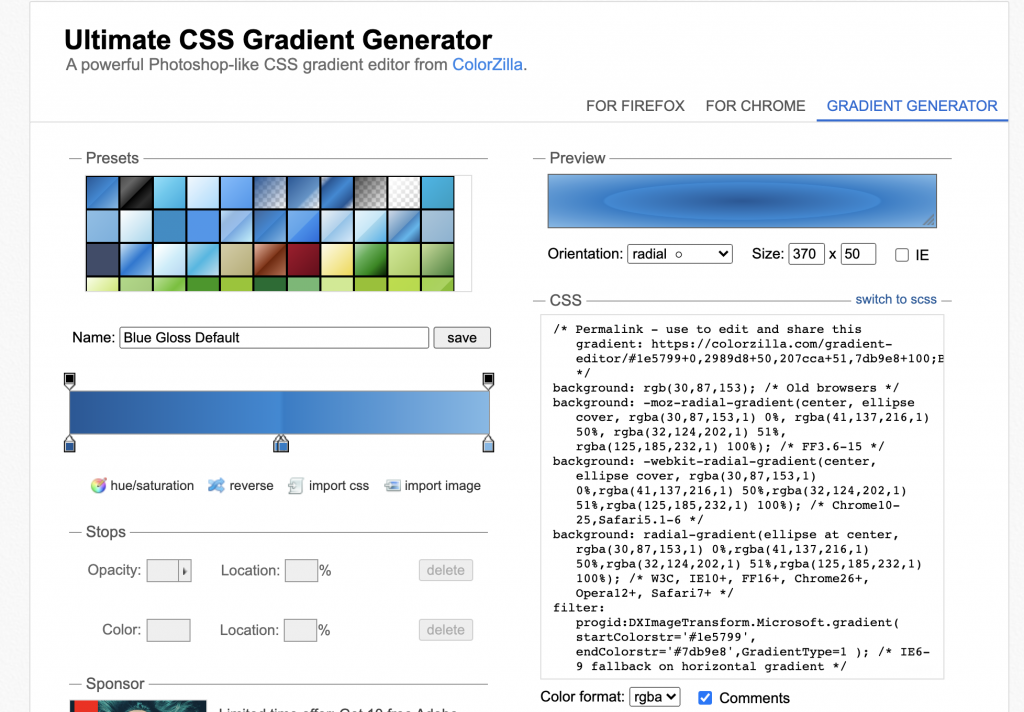Choose the white checkered transparent preset

(x=404, y=192)
